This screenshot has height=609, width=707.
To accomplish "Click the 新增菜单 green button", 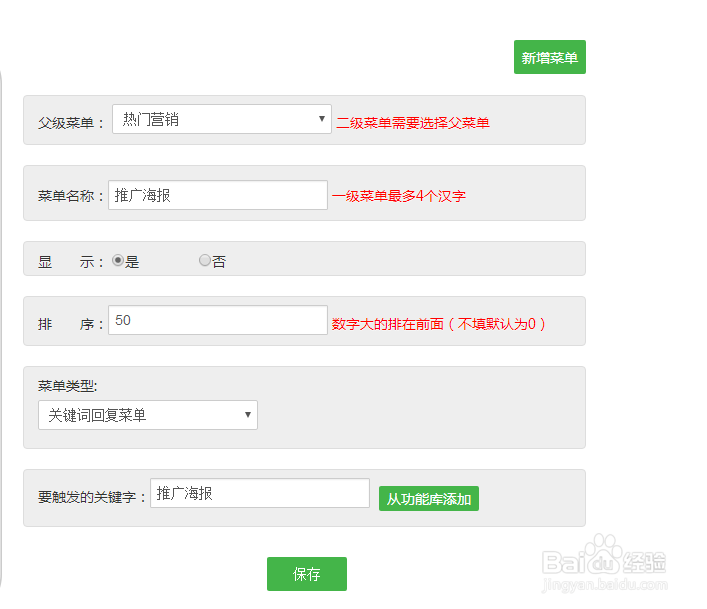I will [550, 57].
